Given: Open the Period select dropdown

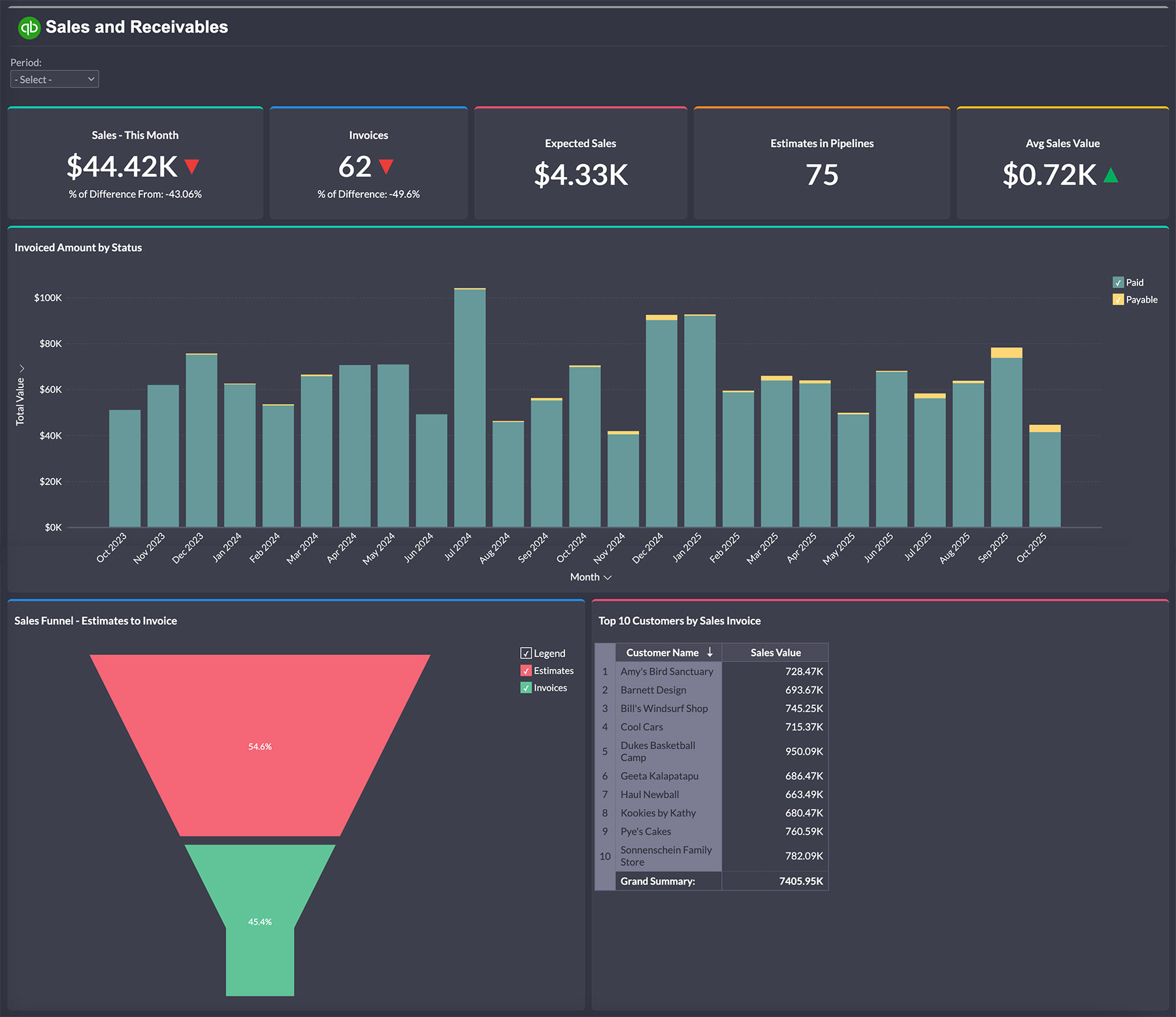Looking at the screenshot, I should click(x=54, y=78).
